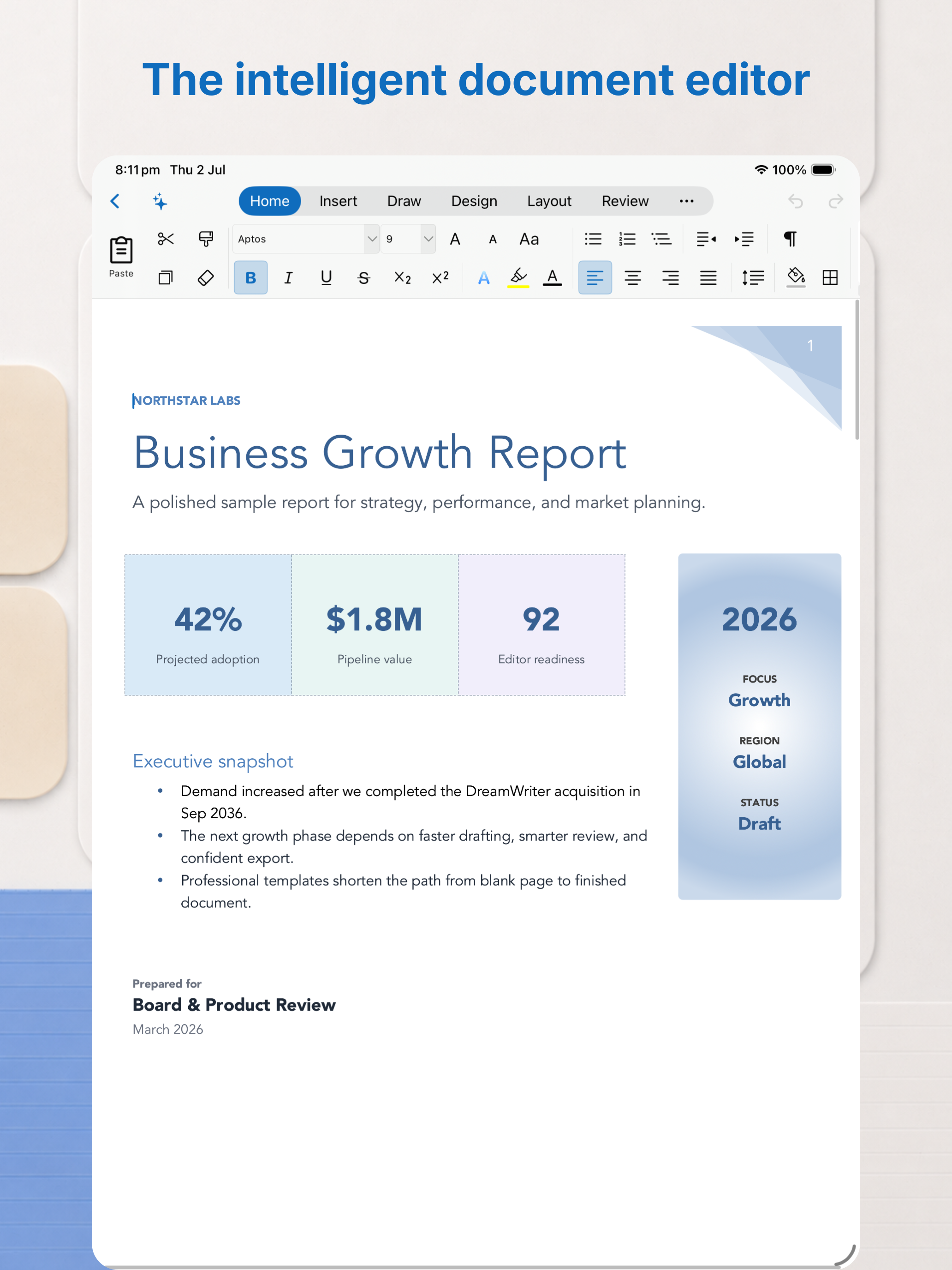Viewport: 952px width, 1270px height.
Task: Increase paragraph indent
Action: [744, 239]
